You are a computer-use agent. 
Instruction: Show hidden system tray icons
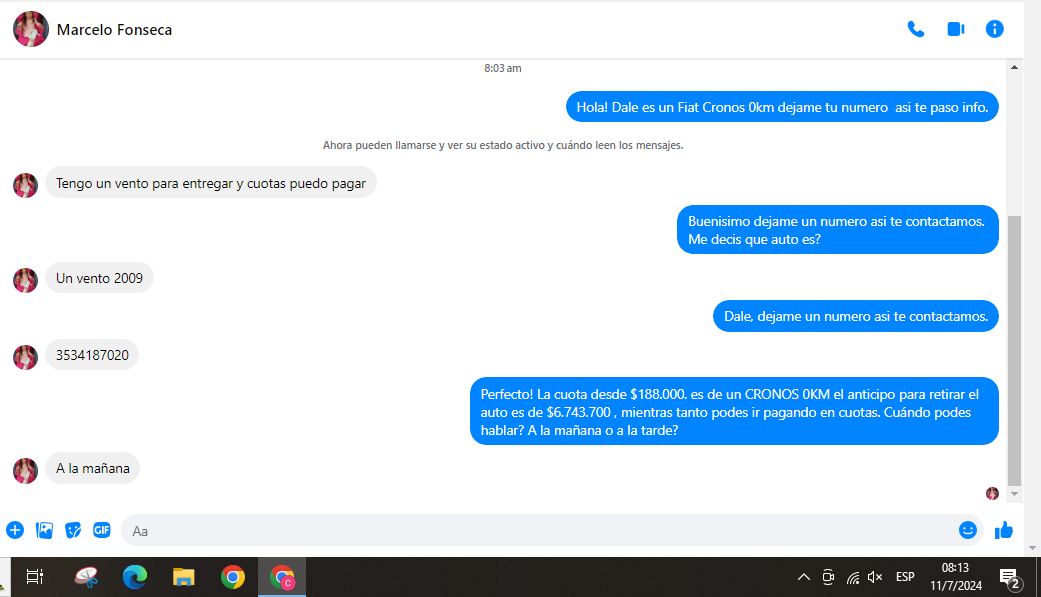pyautogui.click(x=803, y=577)
